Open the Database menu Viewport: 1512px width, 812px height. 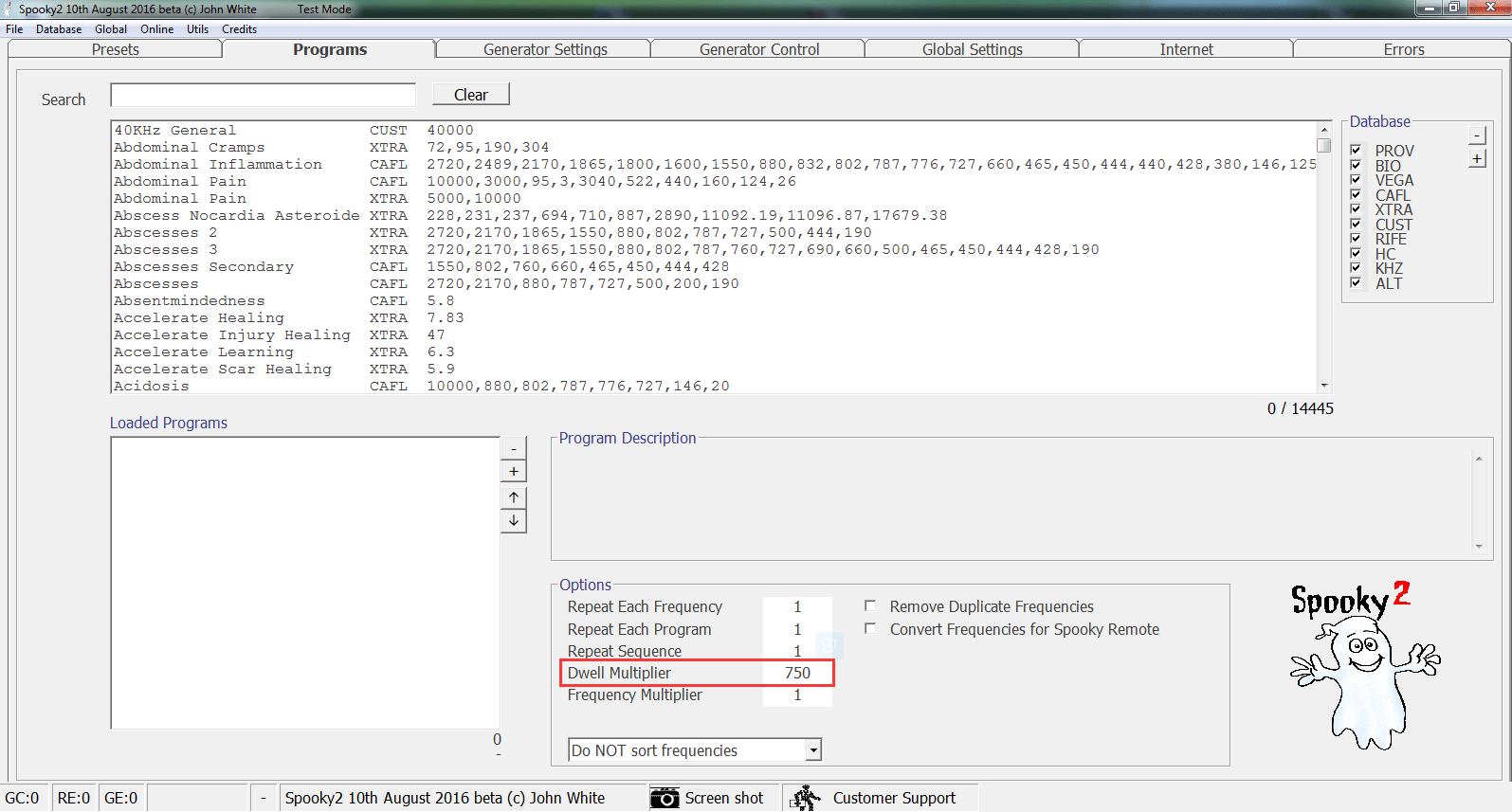(x=59, y=29)
